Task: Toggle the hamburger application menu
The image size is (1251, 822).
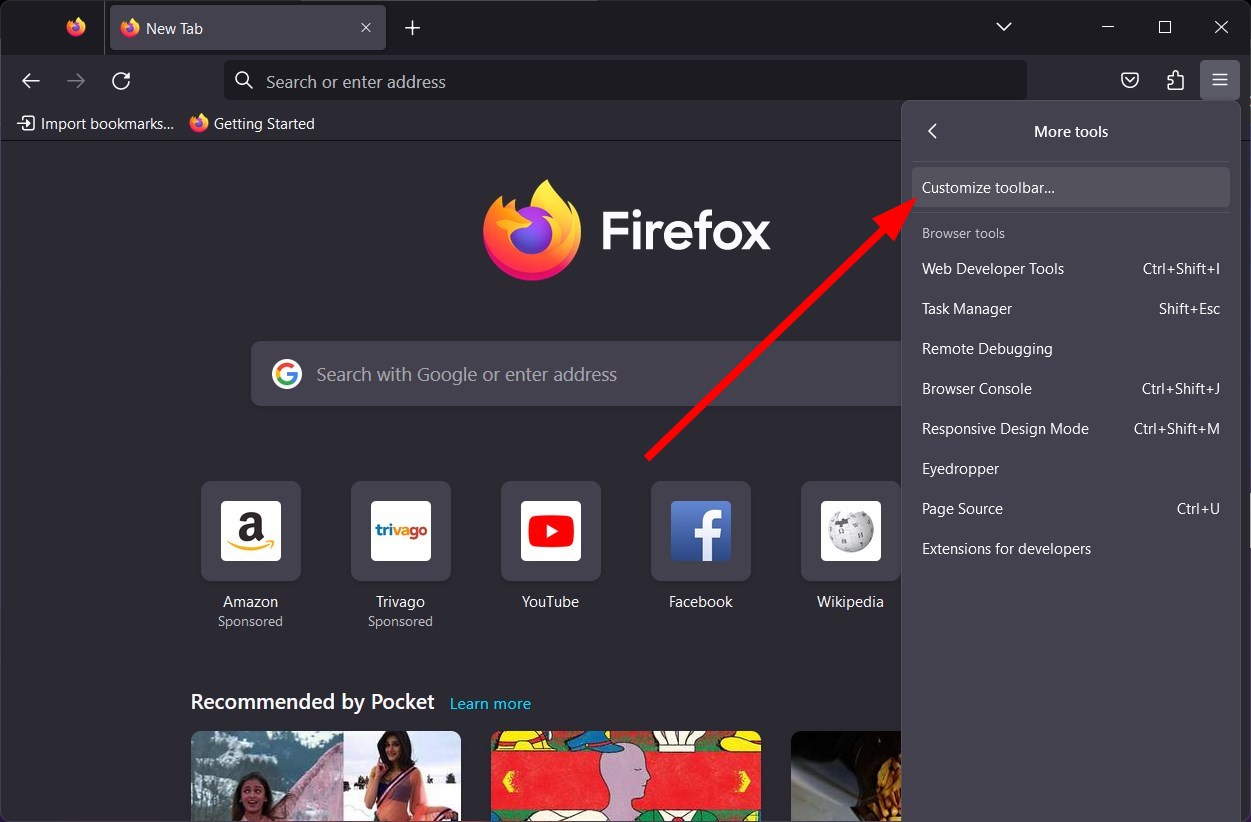Action: point(1220,81)
